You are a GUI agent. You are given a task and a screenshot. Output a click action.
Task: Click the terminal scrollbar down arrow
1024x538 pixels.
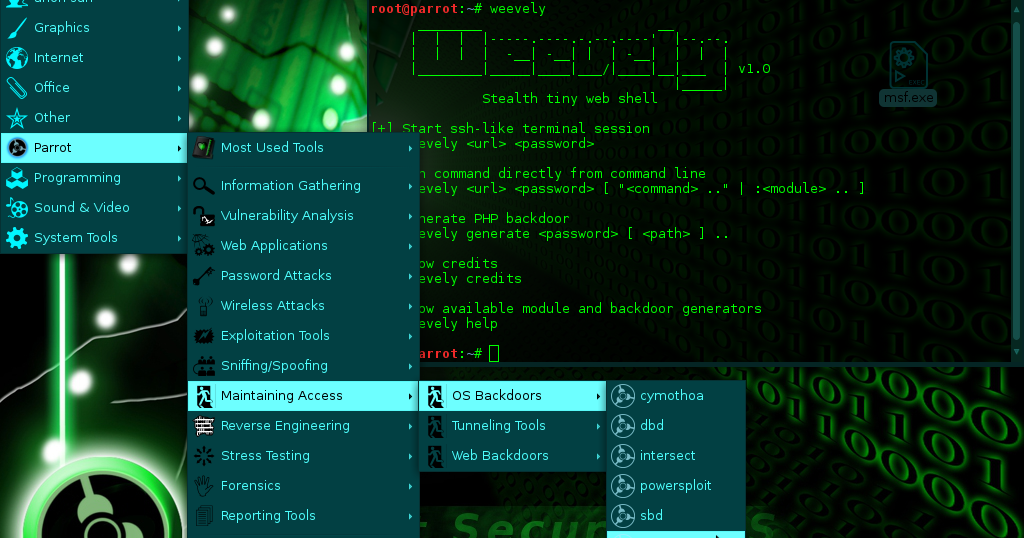(1016, 352)
